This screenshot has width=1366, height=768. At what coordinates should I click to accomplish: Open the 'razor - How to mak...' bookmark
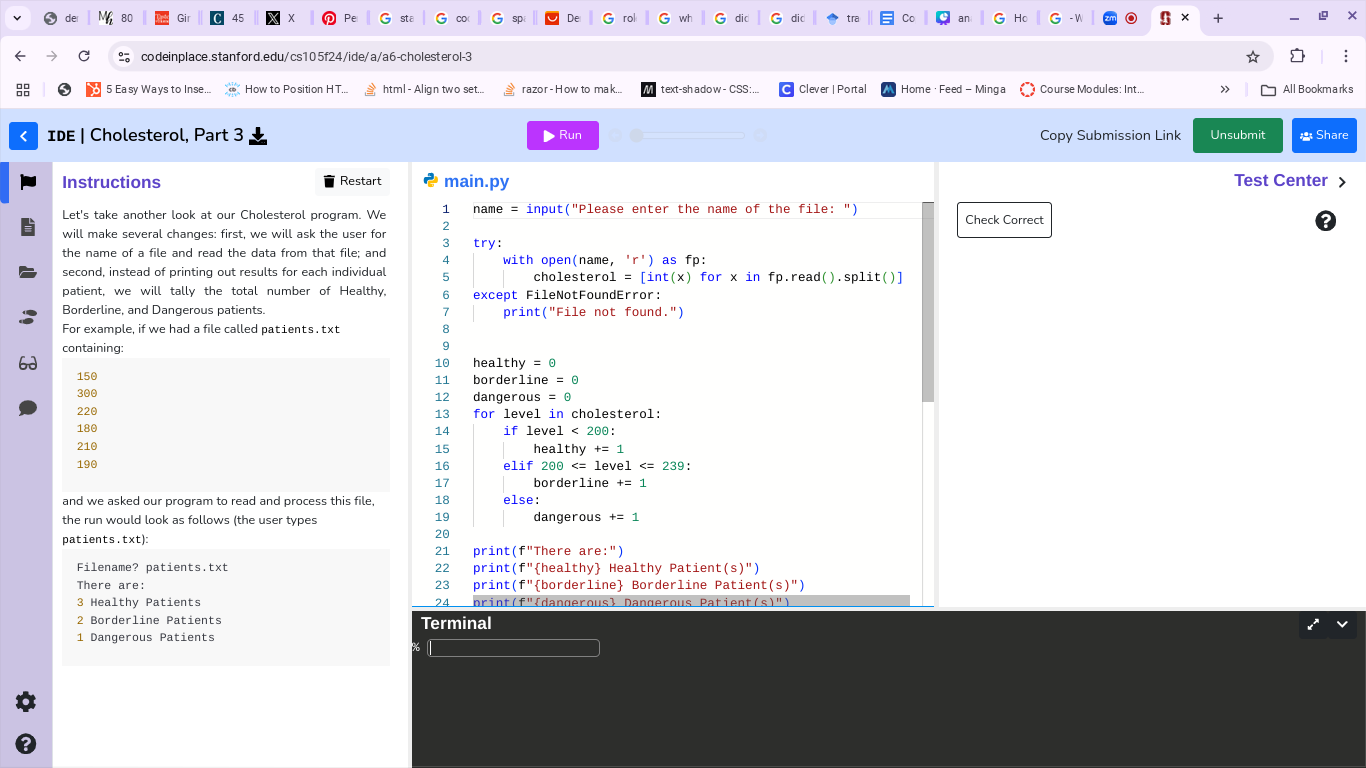(563, 89)
